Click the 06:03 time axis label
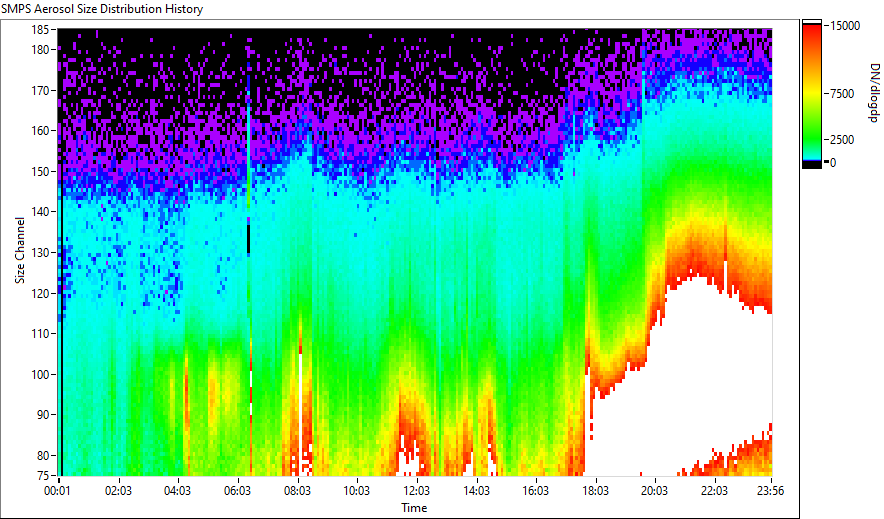Image resolution: width=884 pixels, height=519 pixels. pos(237,491)
